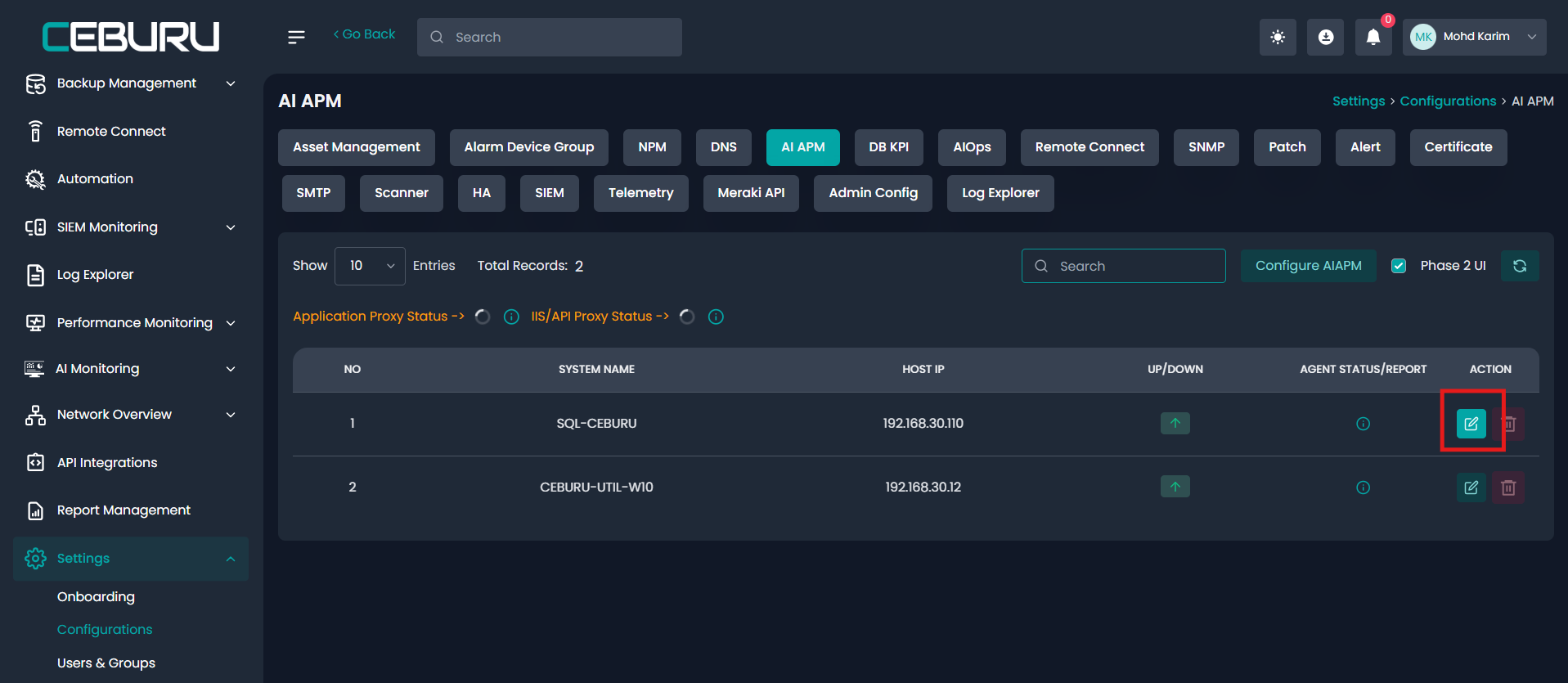Open Mohd Karim user dropdown arrow
1568x683 pixels.
[x=1532, y=37]
